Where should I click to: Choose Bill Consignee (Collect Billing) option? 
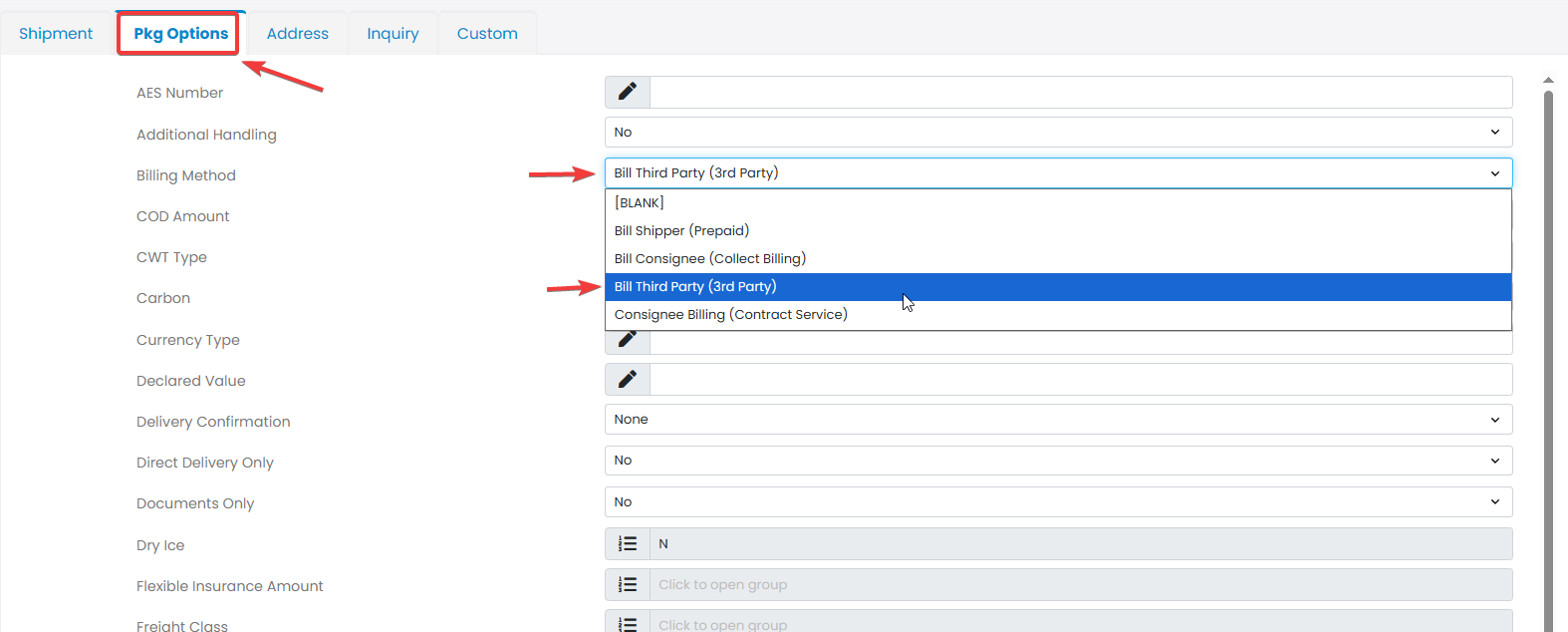tap(1058, 258)
